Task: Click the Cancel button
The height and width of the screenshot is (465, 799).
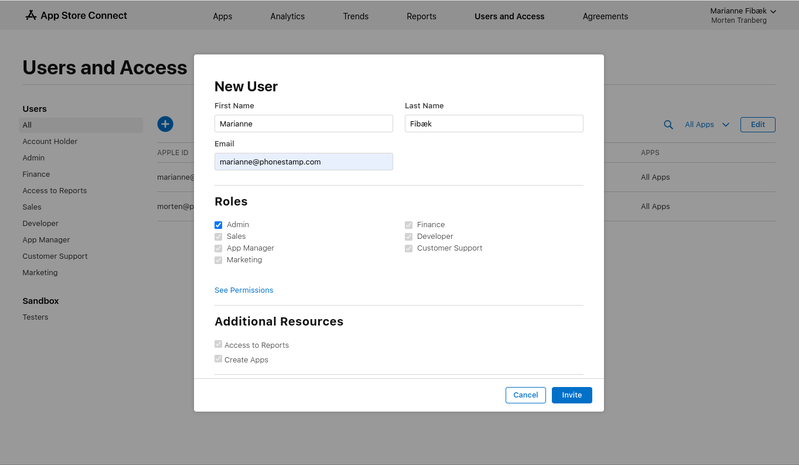Action: (525, 395)
